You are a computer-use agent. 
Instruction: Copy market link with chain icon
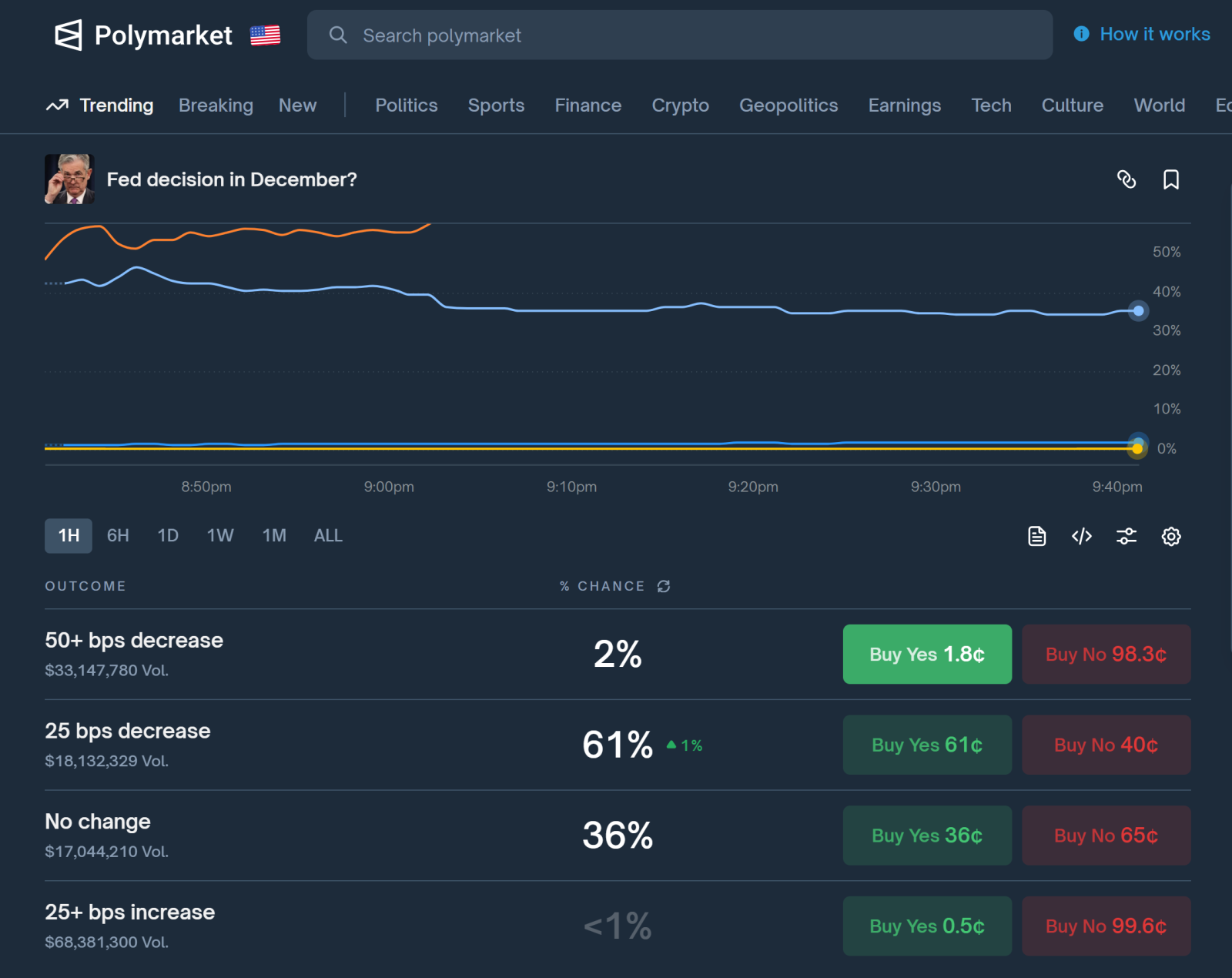(1127, 179)
